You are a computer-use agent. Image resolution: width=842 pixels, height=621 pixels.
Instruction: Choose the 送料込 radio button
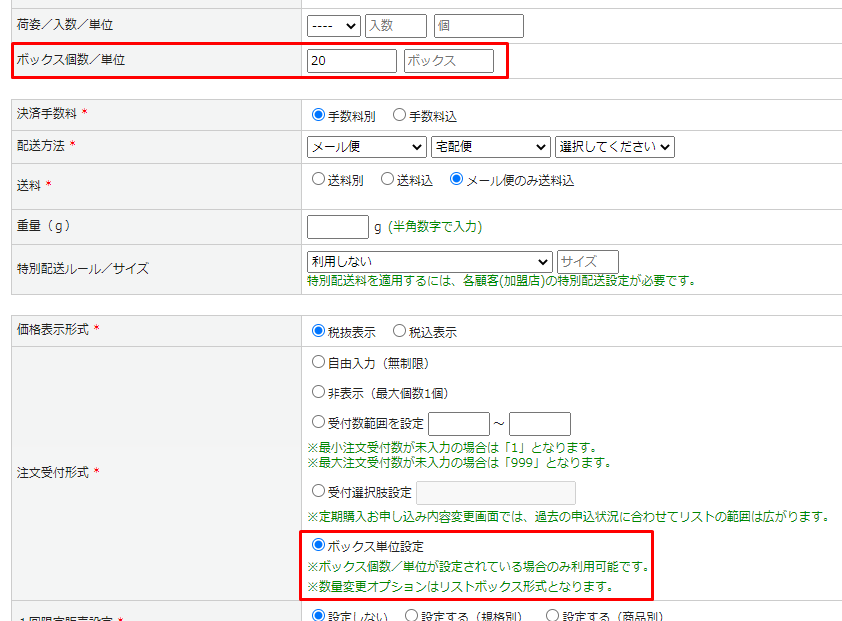[388, 180]
